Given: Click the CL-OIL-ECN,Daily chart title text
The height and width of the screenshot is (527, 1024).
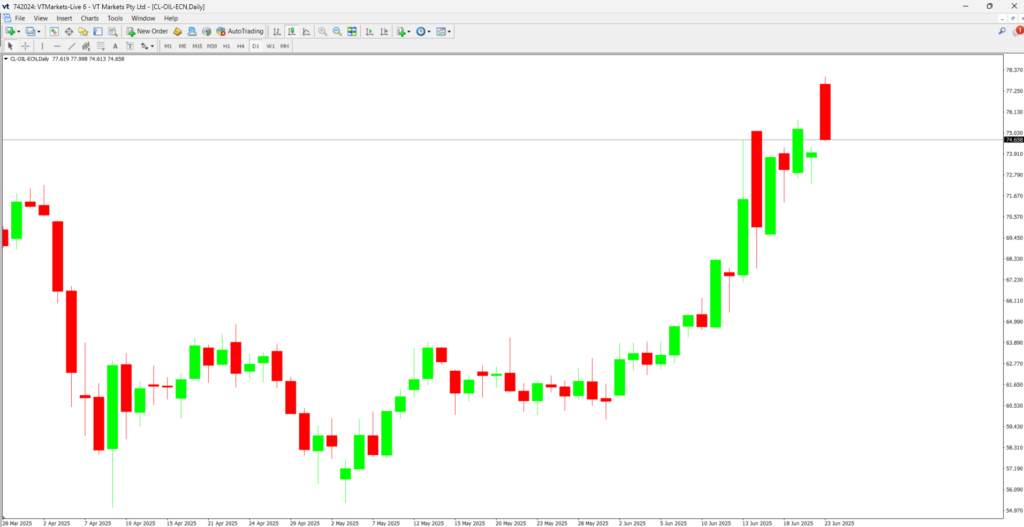Looking at the screenshot, I should pos(29,59).
